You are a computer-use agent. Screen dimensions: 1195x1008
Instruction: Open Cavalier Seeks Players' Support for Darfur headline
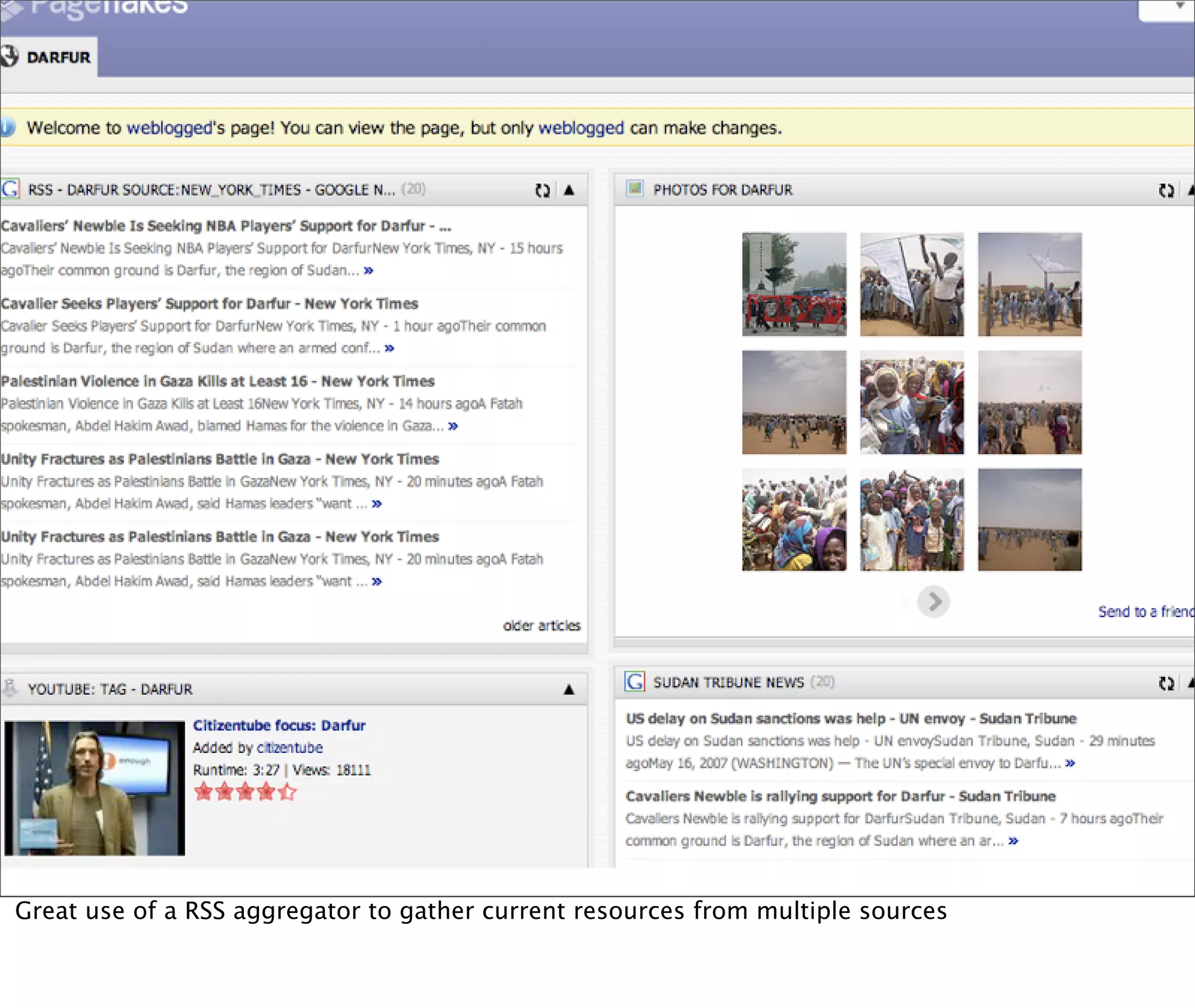[x=209, y=304]
